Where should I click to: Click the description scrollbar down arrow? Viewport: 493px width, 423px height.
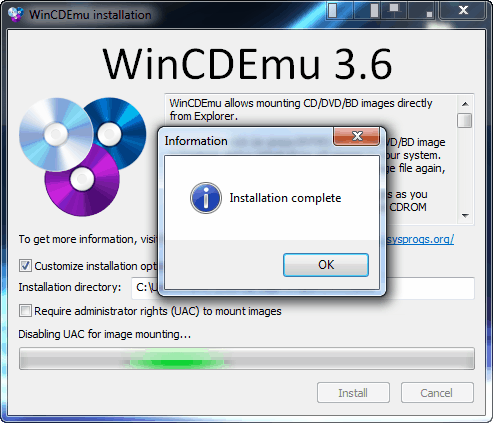465,216
